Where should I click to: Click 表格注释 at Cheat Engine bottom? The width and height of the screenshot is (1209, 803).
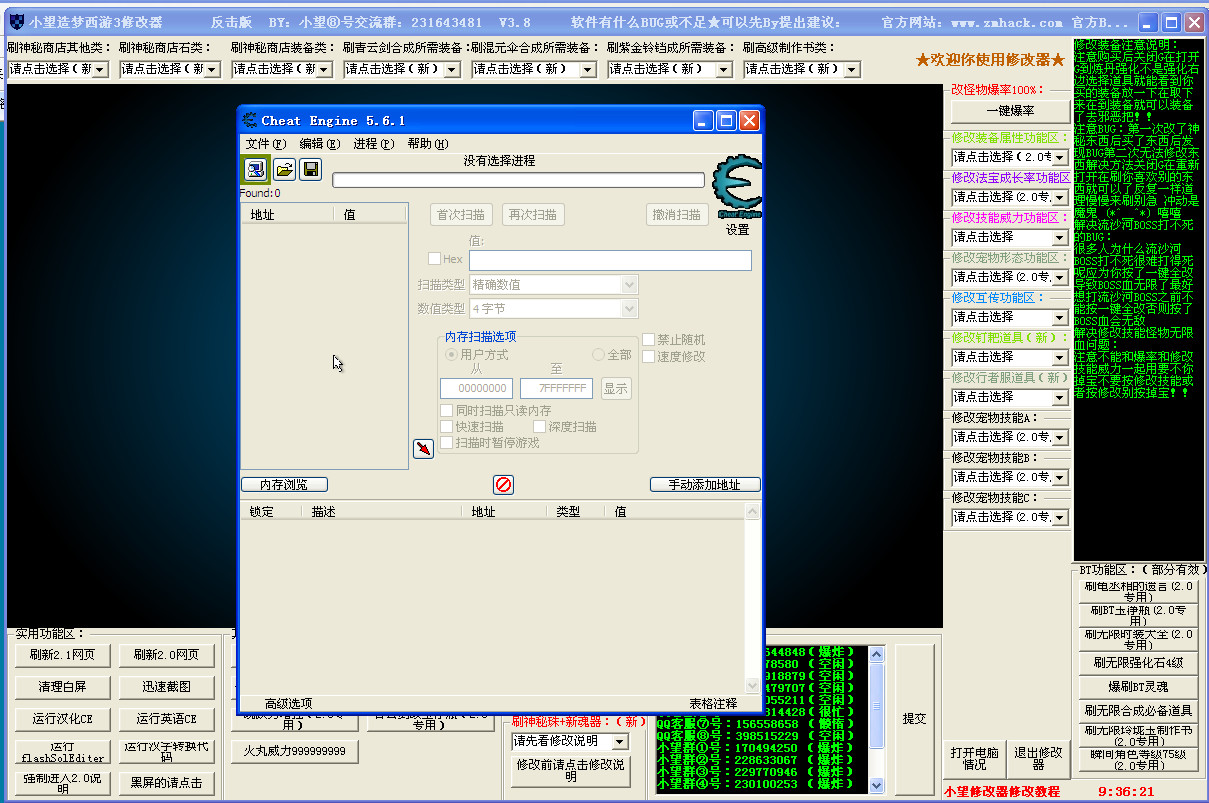[713, 704]
